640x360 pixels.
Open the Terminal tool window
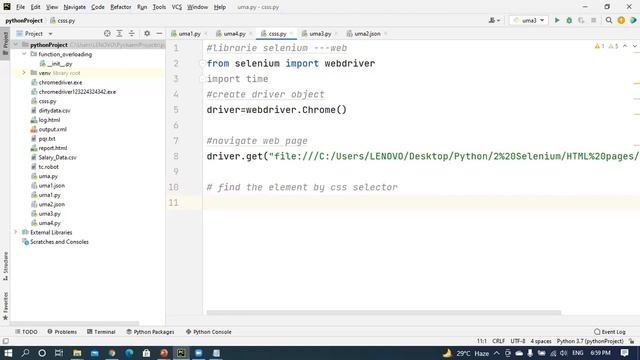point(101,332)
